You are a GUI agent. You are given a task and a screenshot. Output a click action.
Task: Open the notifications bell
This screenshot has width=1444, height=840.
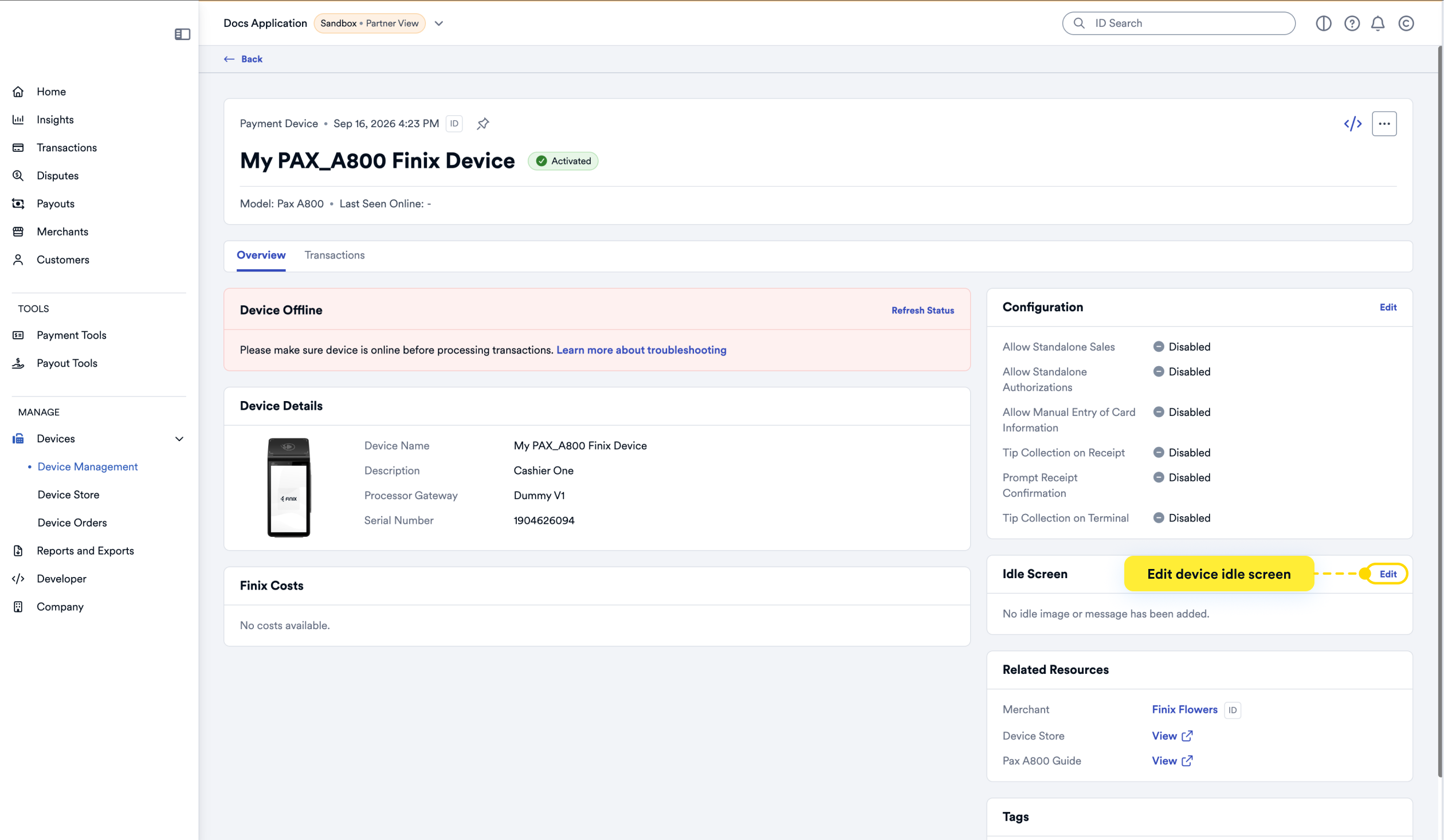[x=1378, y=23]
